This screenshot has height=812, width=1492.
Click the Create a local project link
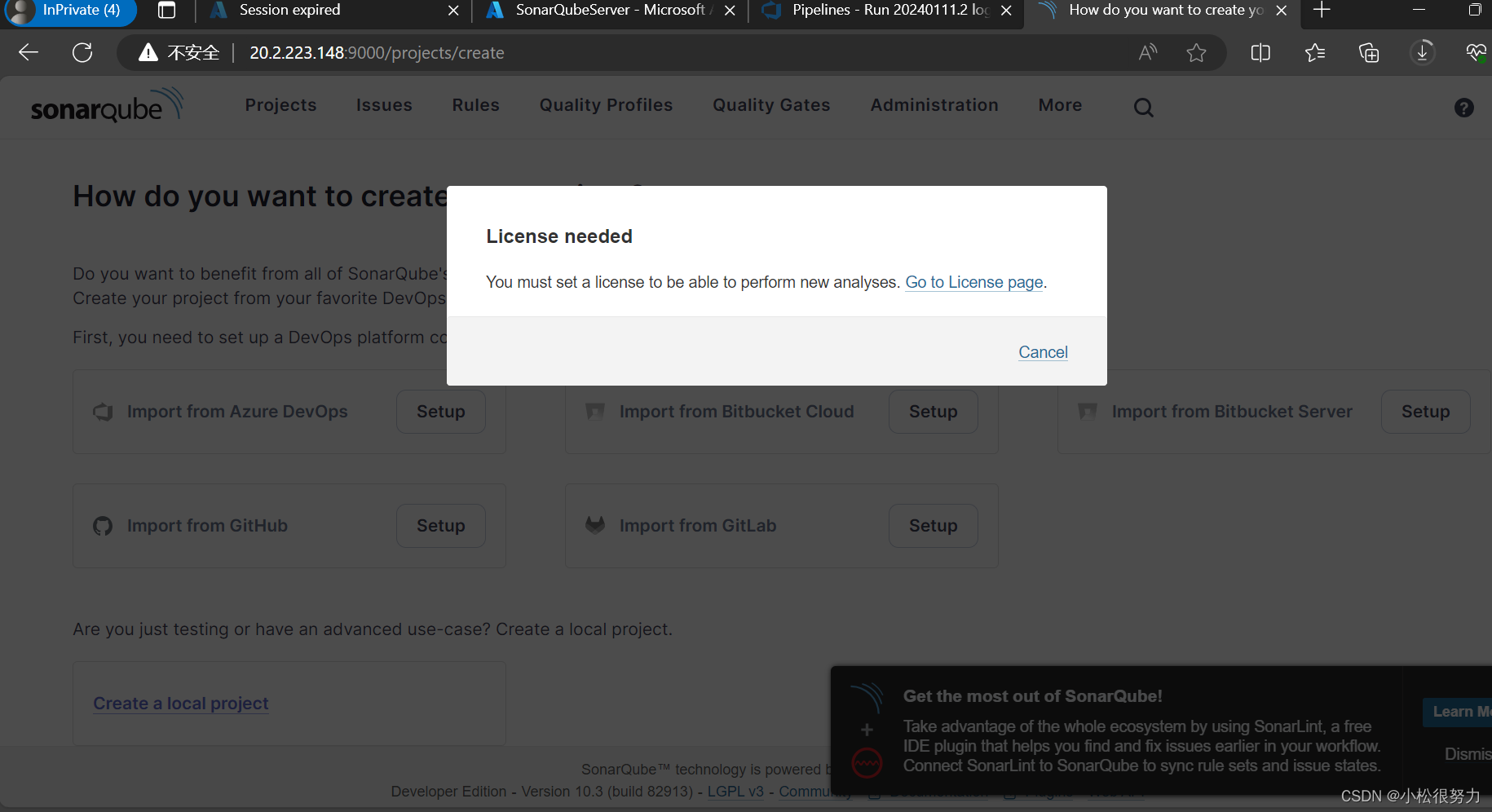[x=181, y=704]
